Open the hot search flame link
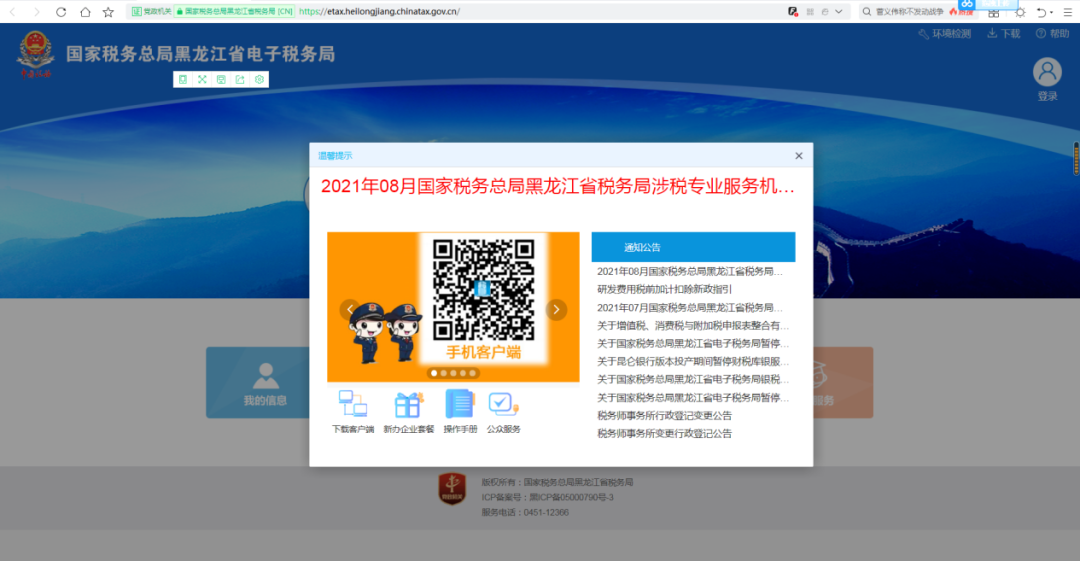Screen dimensions: 1080x561 click(962, 12)
